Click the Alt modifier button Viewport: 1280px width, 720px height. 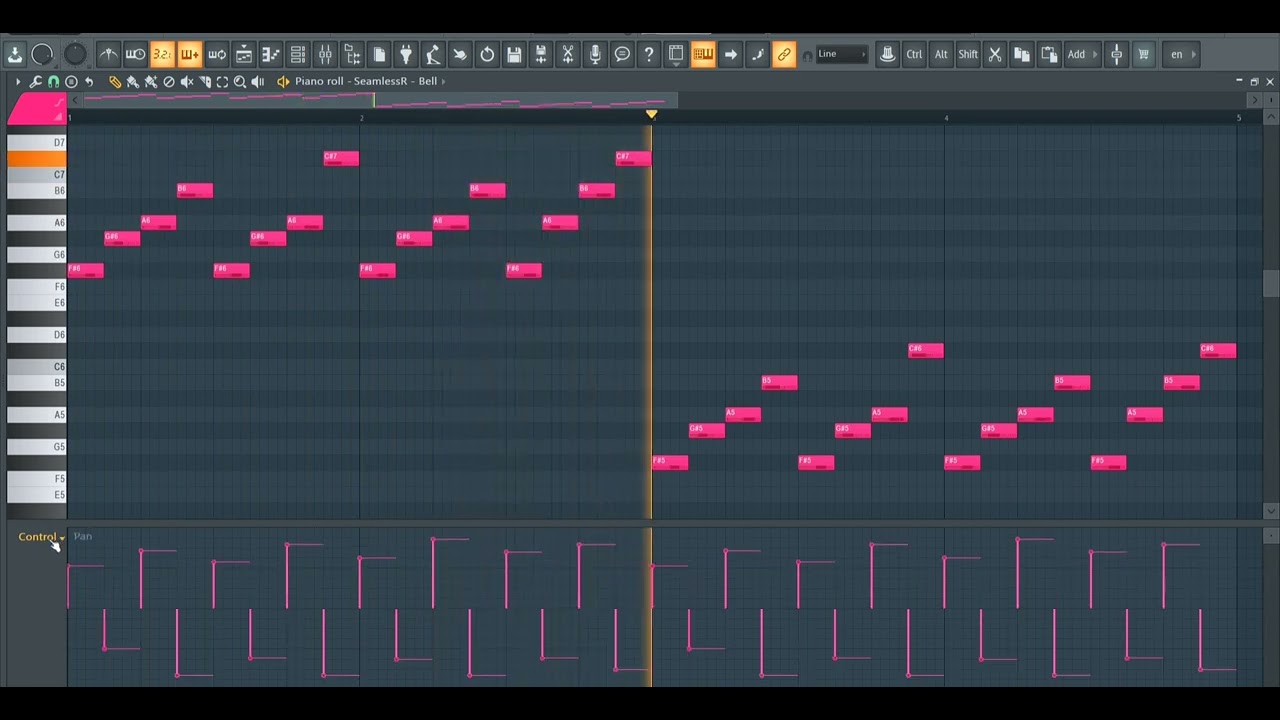pos(941,54)
